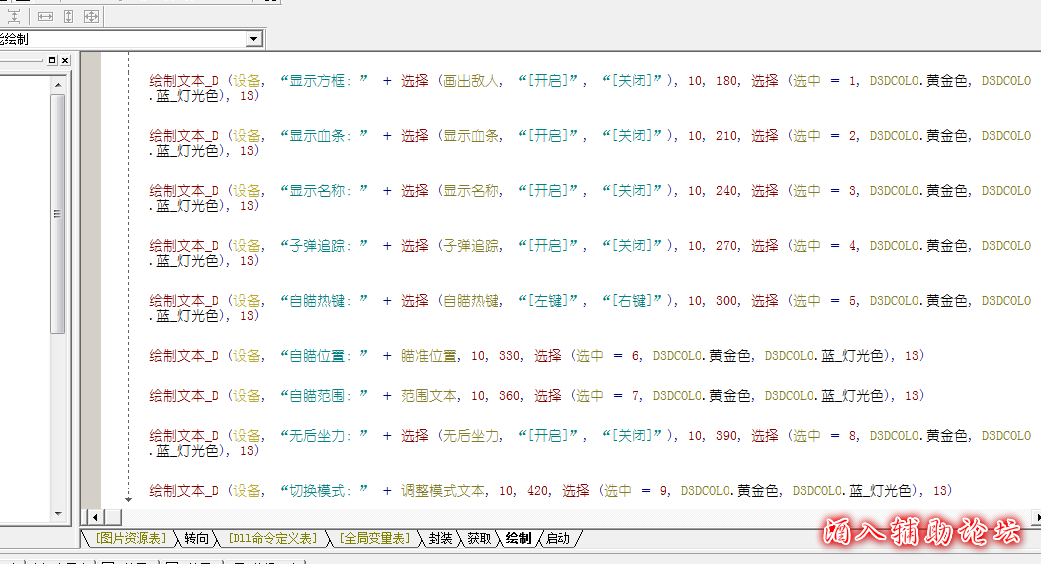Click the equal vertical spacing alignment icon
The image size is (1041, 564).
(x=15, y=16)
